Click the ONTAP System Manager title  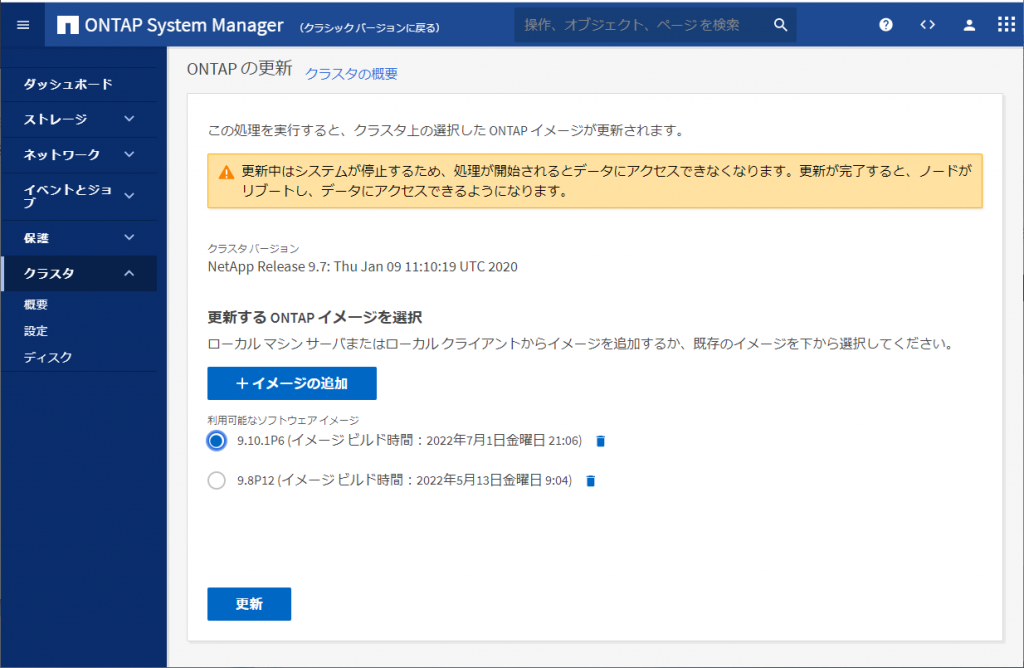click(x=184, y=25)
